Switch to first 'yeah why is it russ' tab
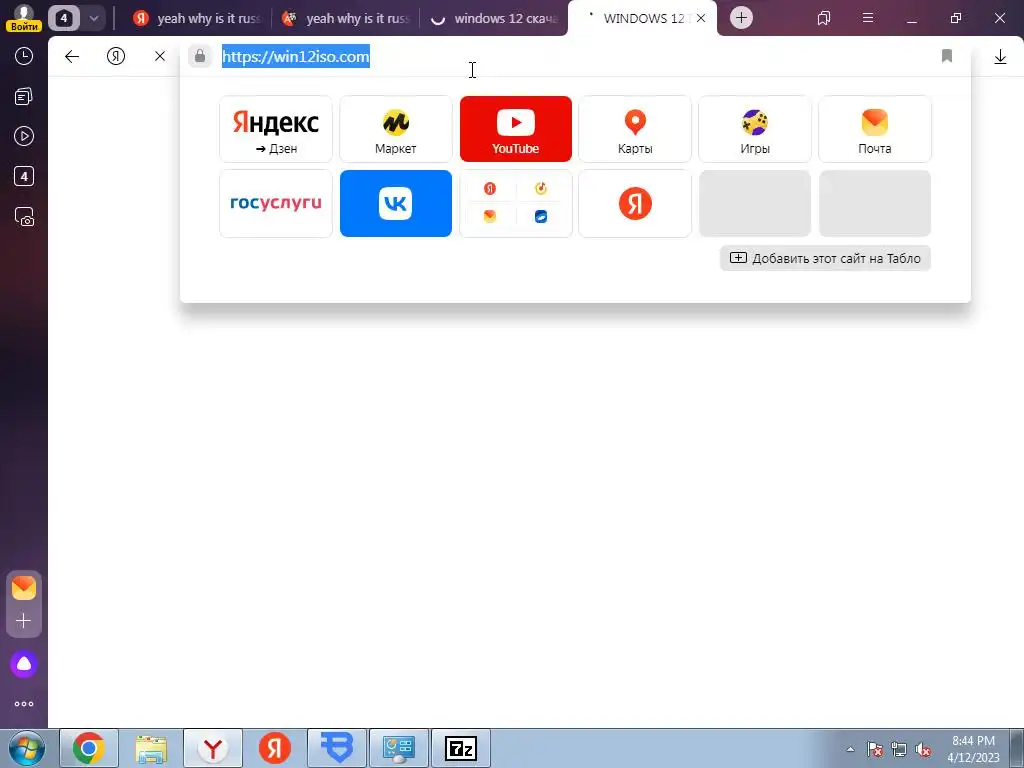This screenshot has width=1024, height=768. (197, 18)
